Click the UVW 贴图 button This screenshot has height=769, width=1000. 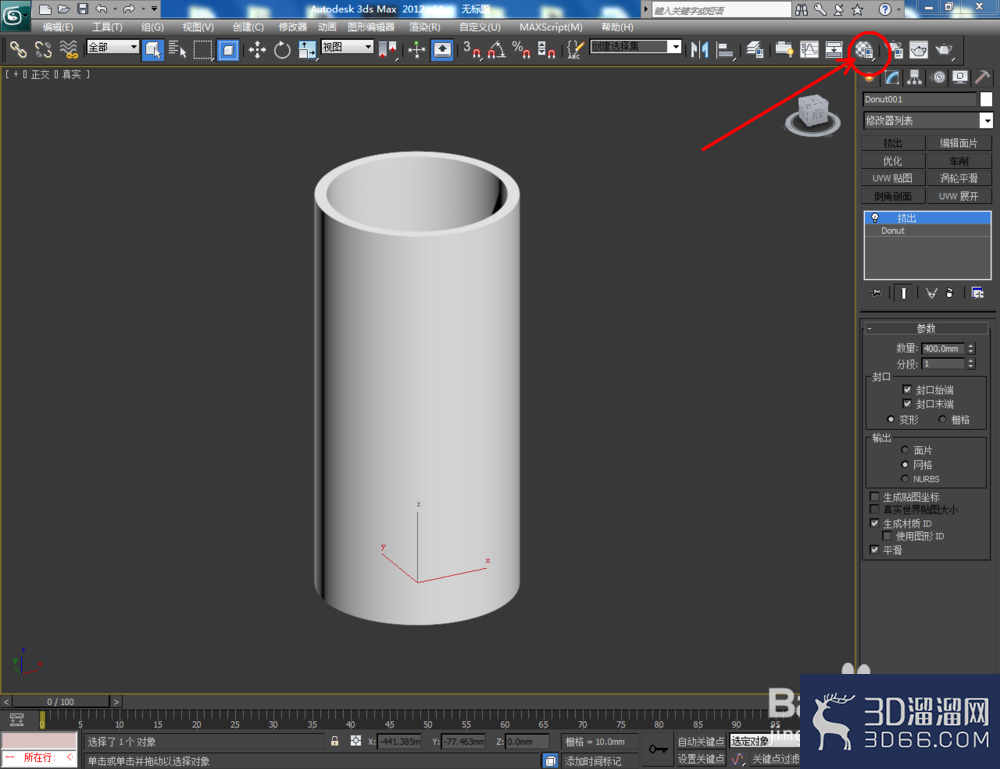pos(893,179)
